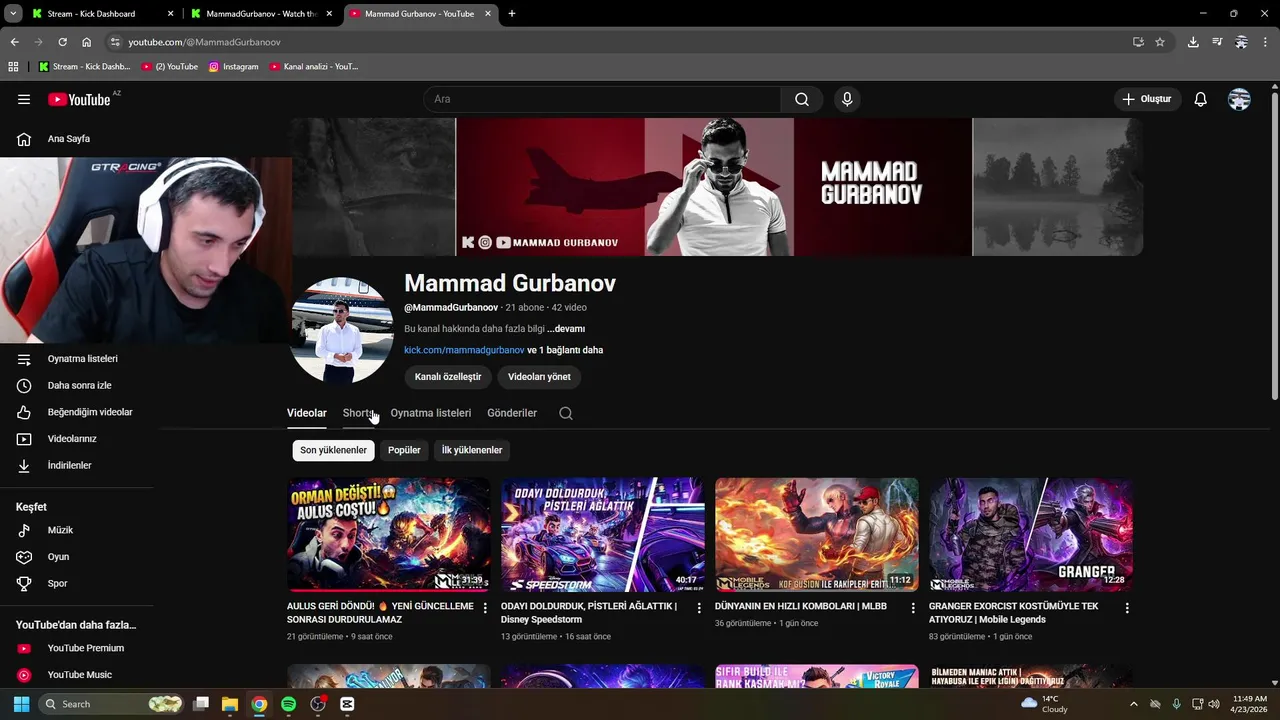The image size is (1280, 720).
Task: Open options for DÜNYANIN EN HIZLI KOMBOLARI video
Action: pos(913,608)
